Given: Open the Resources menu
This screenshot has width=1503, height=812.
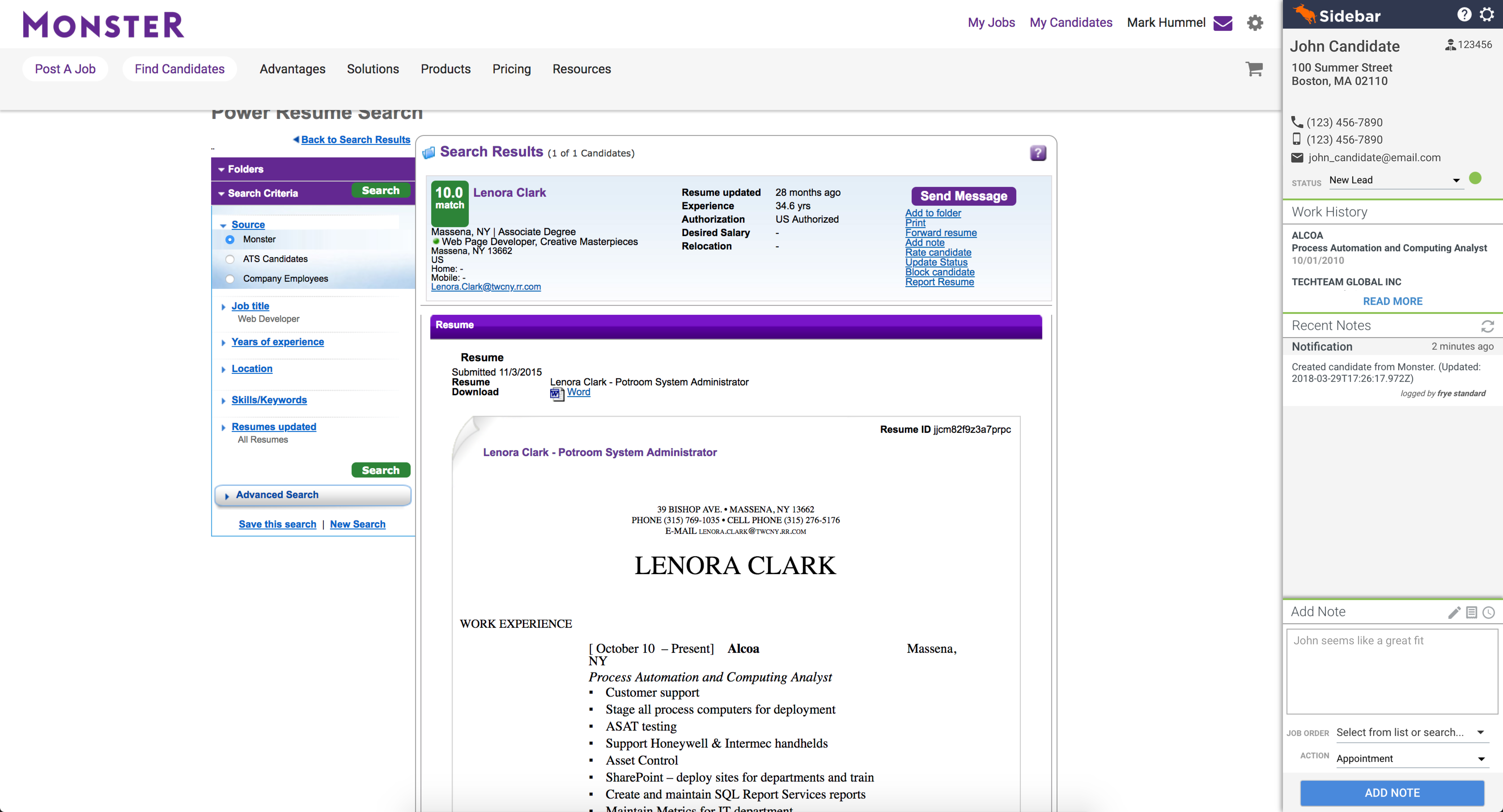Looking at the screenshot, I should [x=582, y=69].
